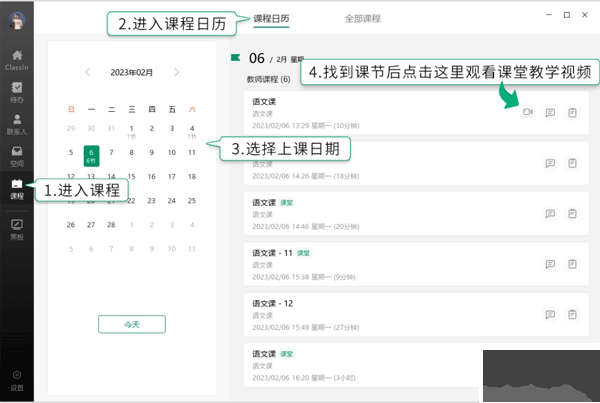Open chat messages for 语文课 - 11
The width and height of the screenshot is (600, 403).
(x=550, y=264)
